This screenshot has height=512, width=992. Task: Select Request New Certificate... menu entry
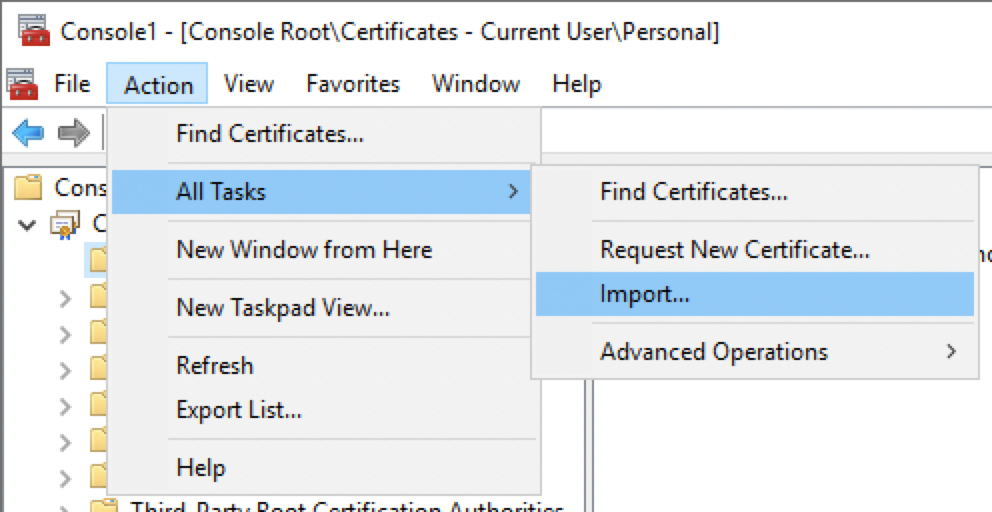click(734, 250)
